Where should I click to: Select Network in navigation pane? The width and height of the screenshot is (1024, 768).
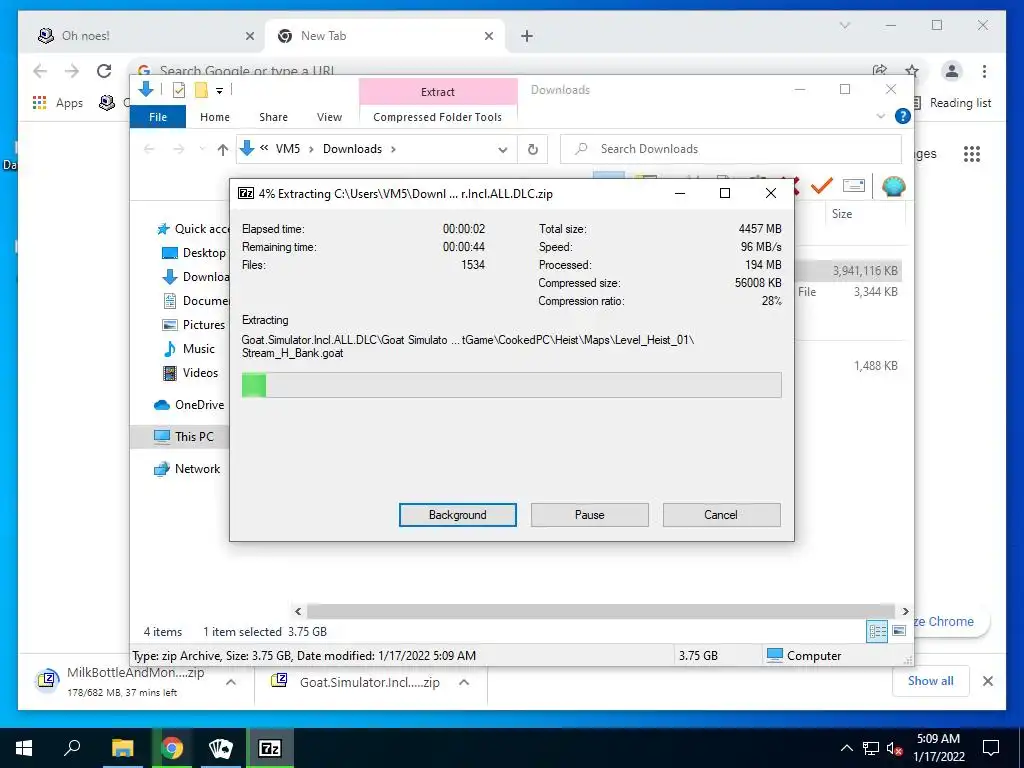pyautogui.click(x=187, y=469)
